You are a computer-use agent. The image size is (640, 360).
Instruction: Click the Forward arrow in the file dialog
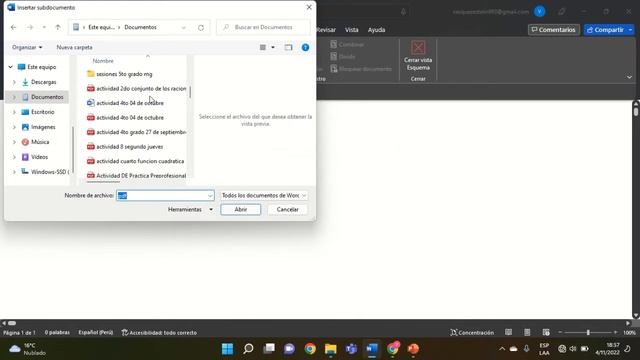[x=30, y=27]
